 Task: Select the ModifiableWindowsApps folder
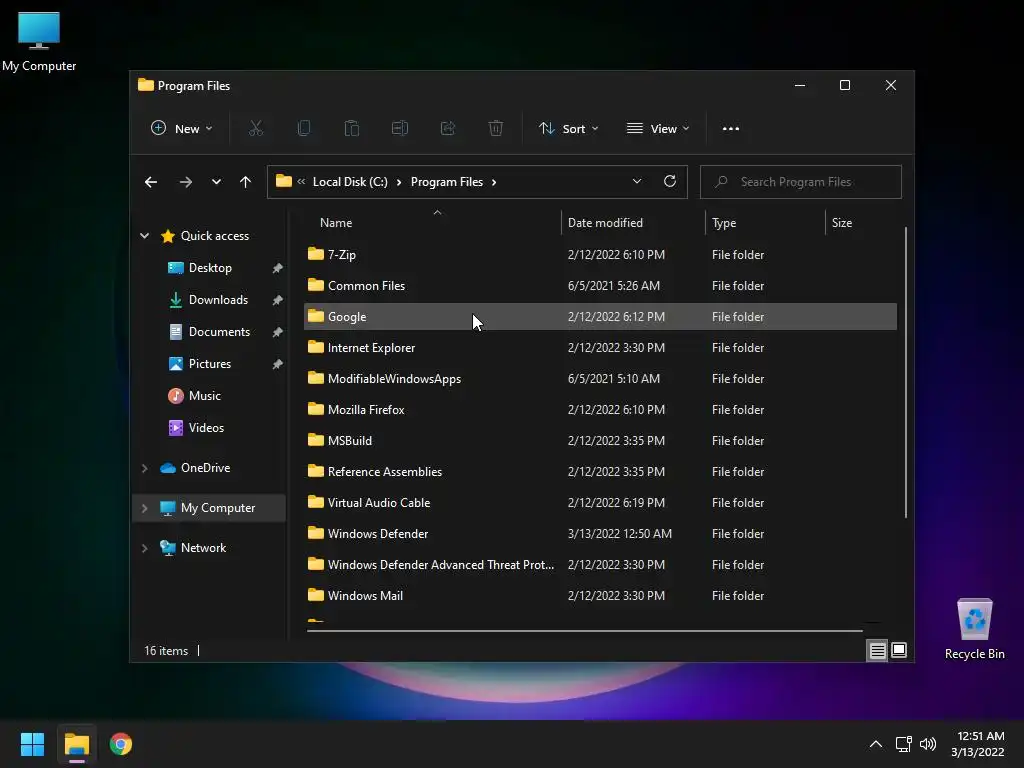click(x=600, y=379)
